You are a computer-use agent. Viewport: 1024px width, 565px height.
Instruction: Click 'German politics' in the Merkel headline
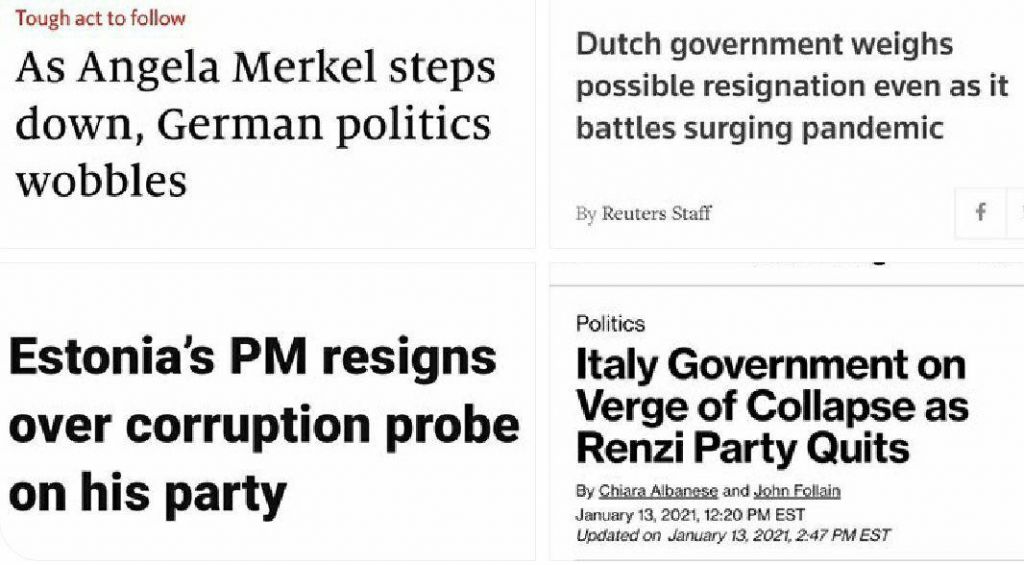[x=324, y=124]
